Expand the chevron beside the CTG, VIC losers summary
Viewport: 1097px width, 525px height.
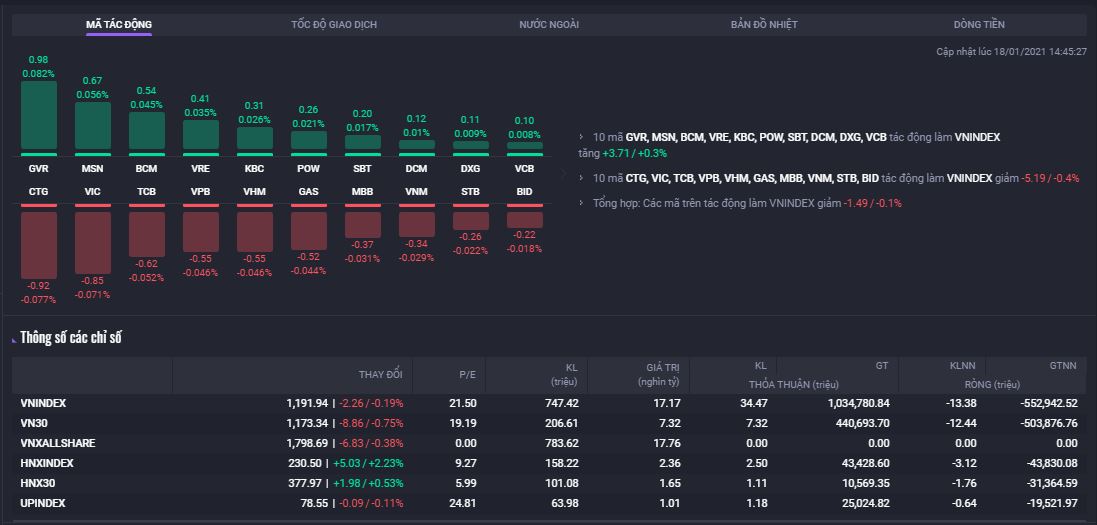pyautogui.click(x=582, y=178)
